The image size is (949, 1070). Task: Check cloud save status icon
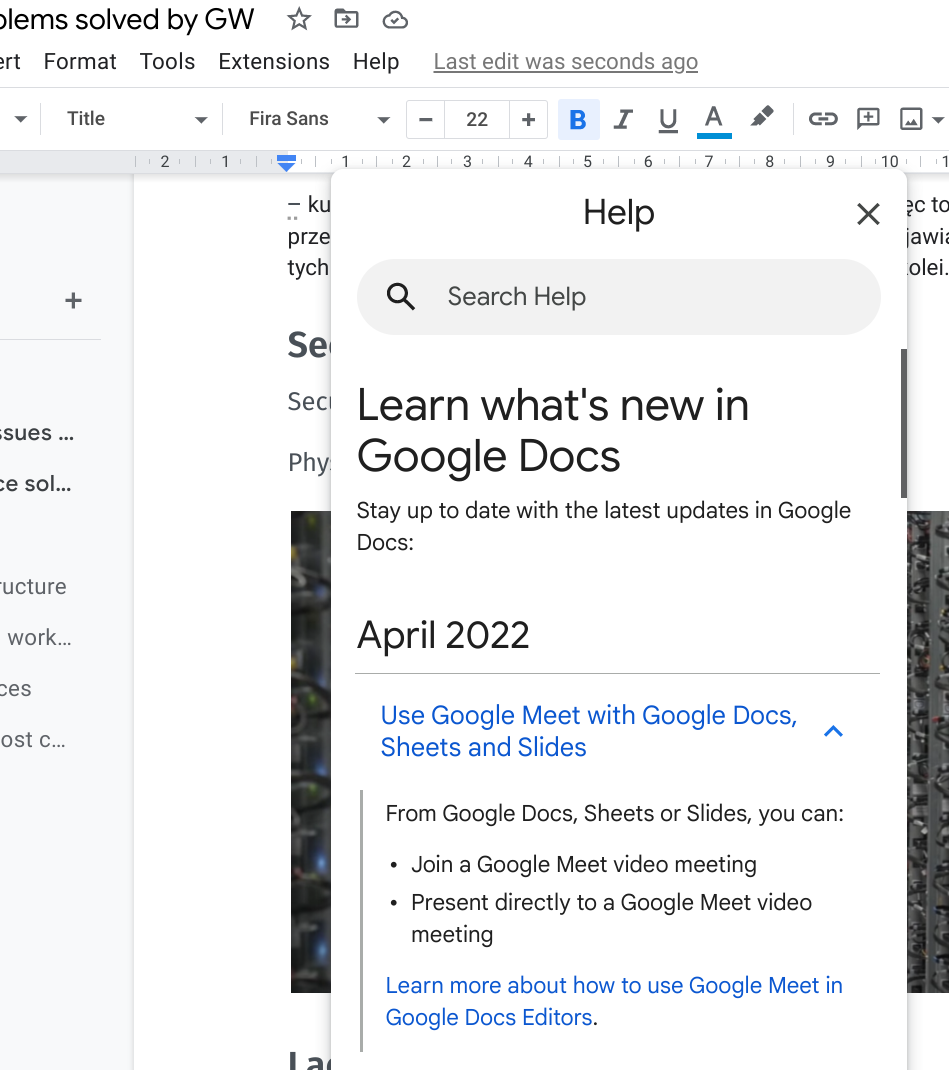point(395,20)
